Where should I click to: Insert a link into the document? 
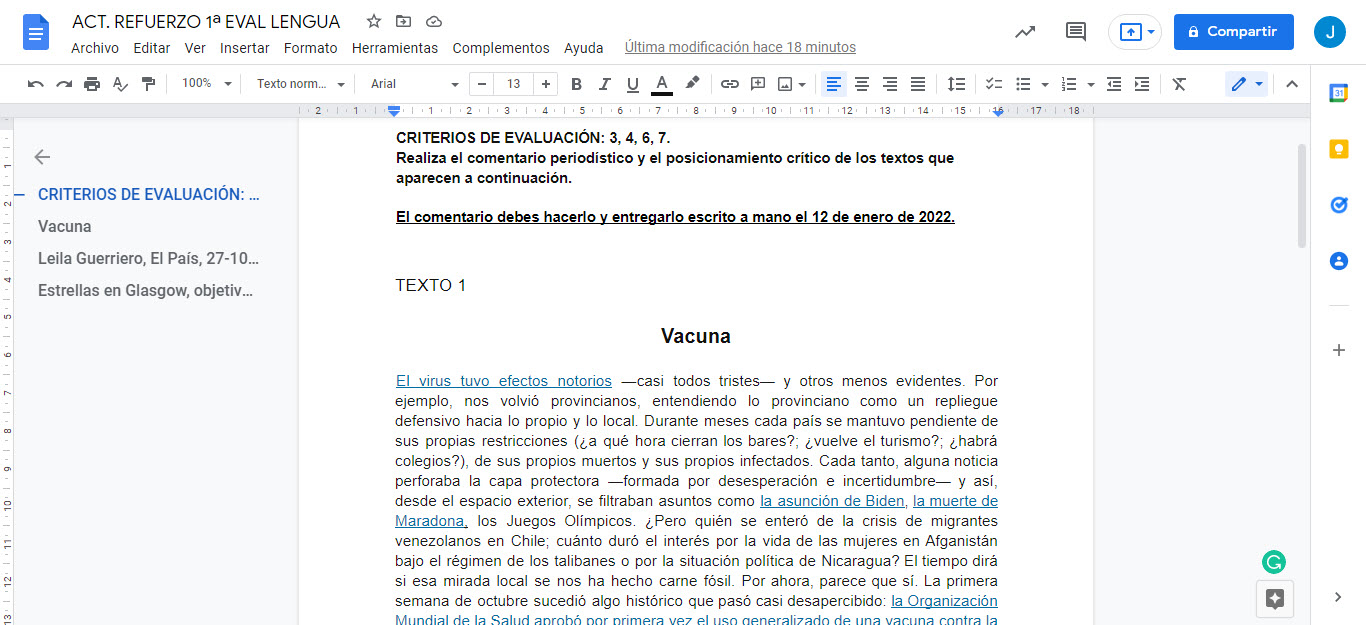[x=729, y=84]
